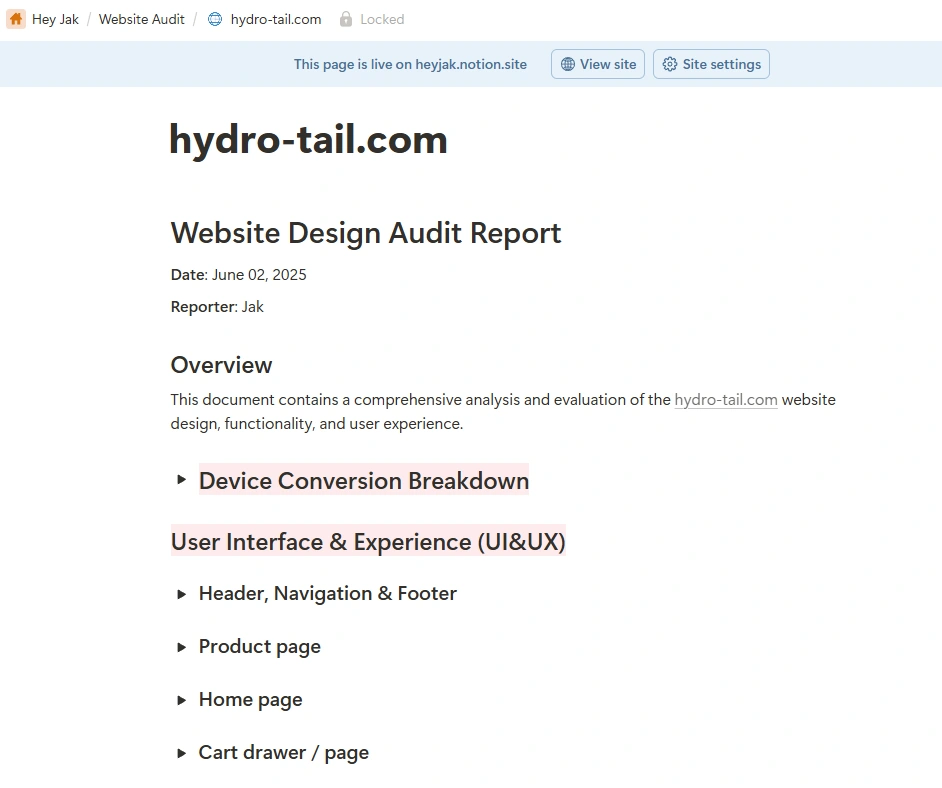Click the Home page heading text
This screenshot has height=788, width=942.
coord(251,700)
